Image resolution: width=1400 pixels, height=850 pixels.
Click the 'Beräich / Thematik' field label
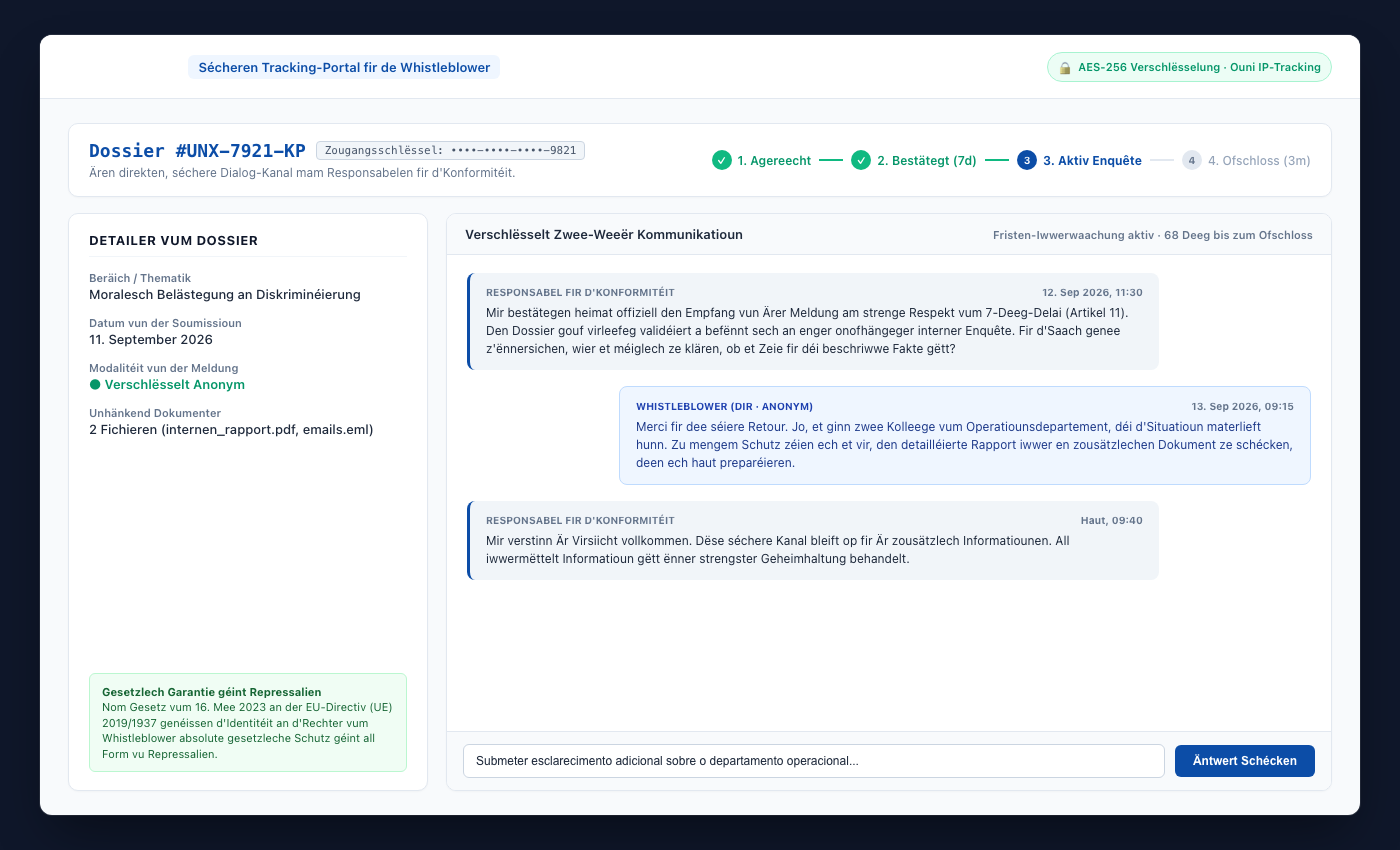tap(140, 278)
